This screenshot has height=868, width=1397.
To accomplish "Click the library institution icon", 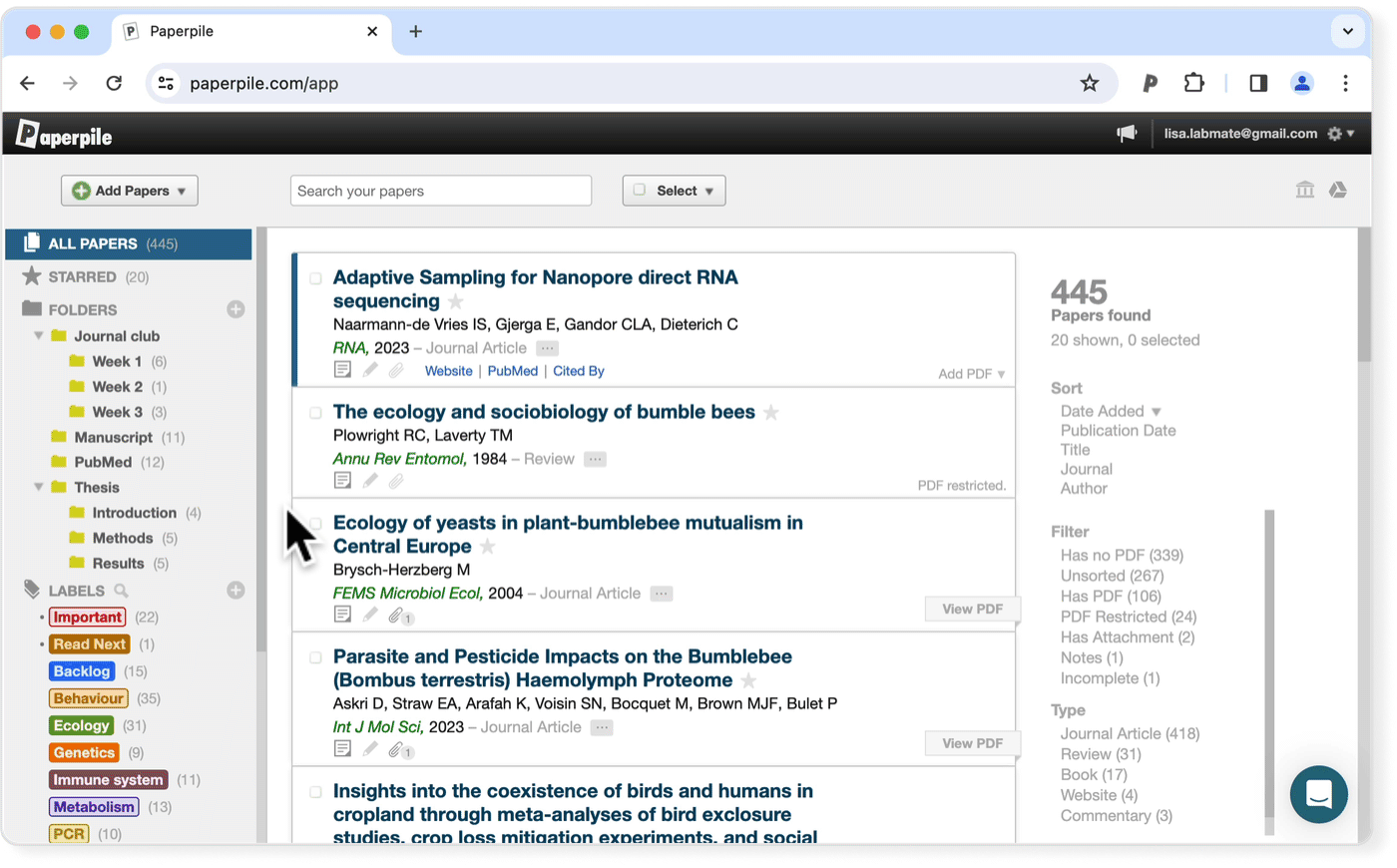I will point(1304,190).
